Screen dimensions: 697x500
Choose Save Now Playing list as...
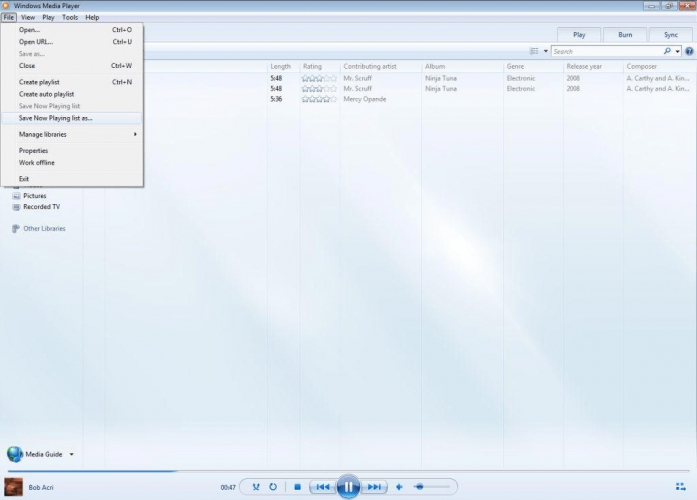72,118
